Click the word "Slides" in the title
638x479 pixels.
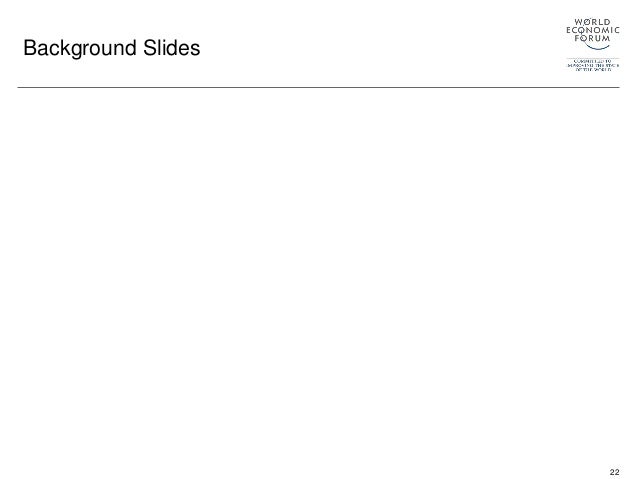click(x=172, y=48)
